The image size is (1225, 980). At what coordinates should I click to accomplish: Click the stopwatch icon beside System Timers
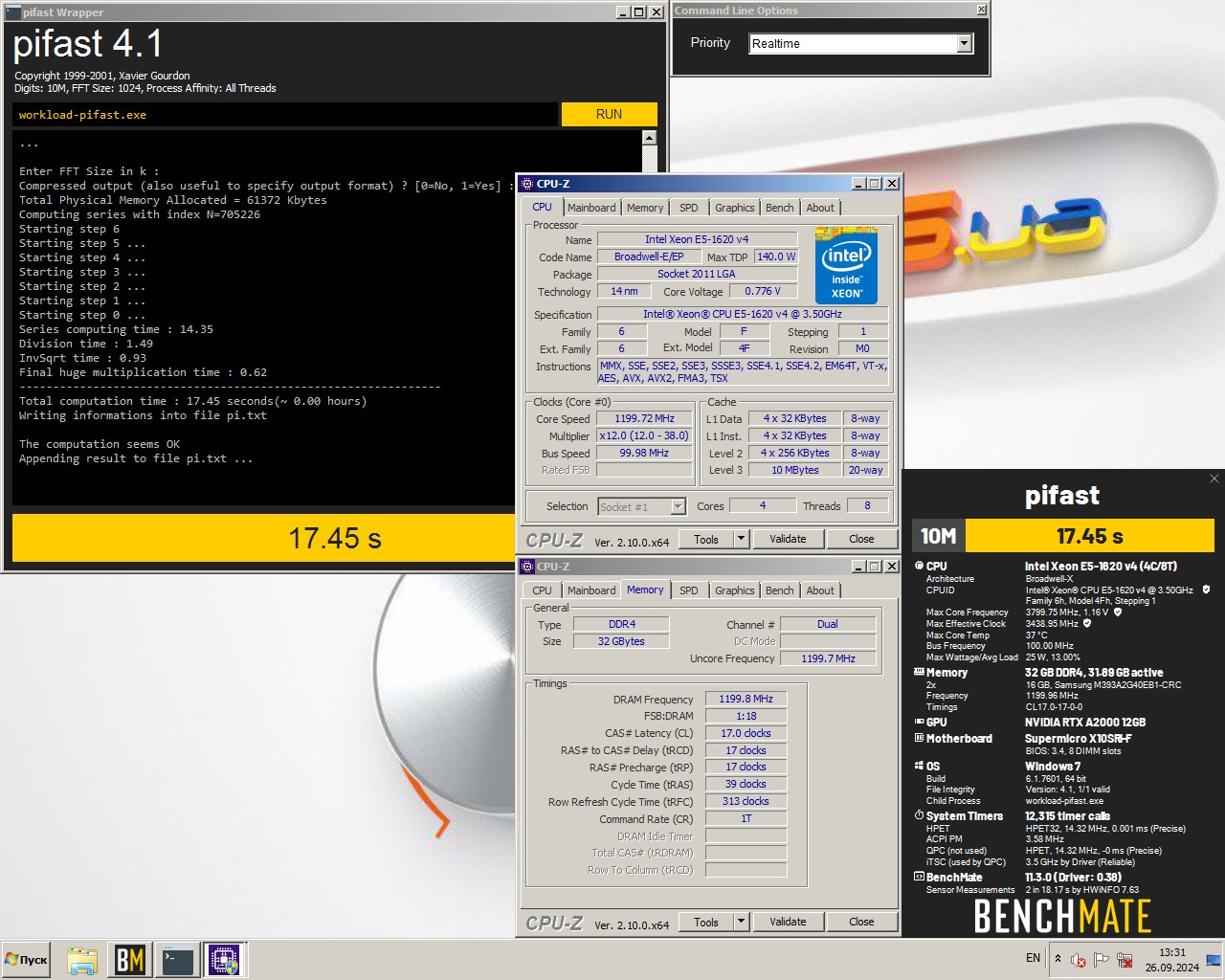pyautogui.click(x=919, y=816)
